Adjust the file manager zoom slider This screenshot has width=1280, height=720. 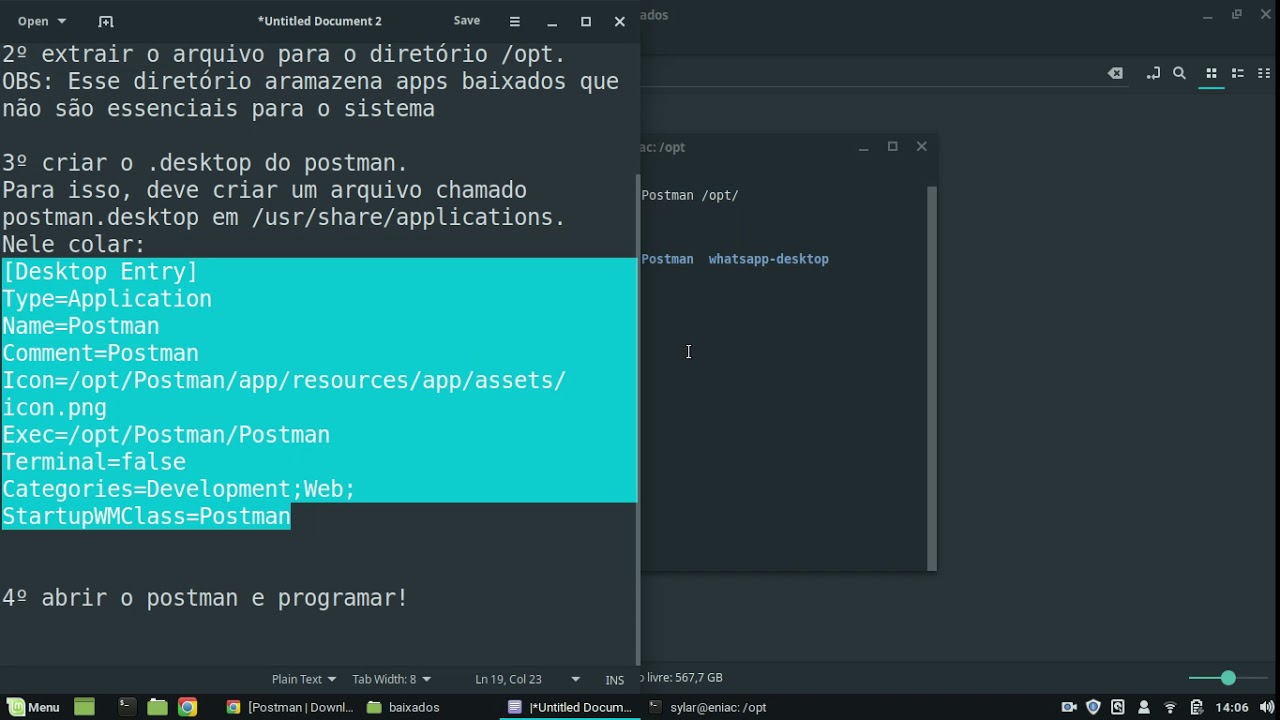click(1227, 678)
